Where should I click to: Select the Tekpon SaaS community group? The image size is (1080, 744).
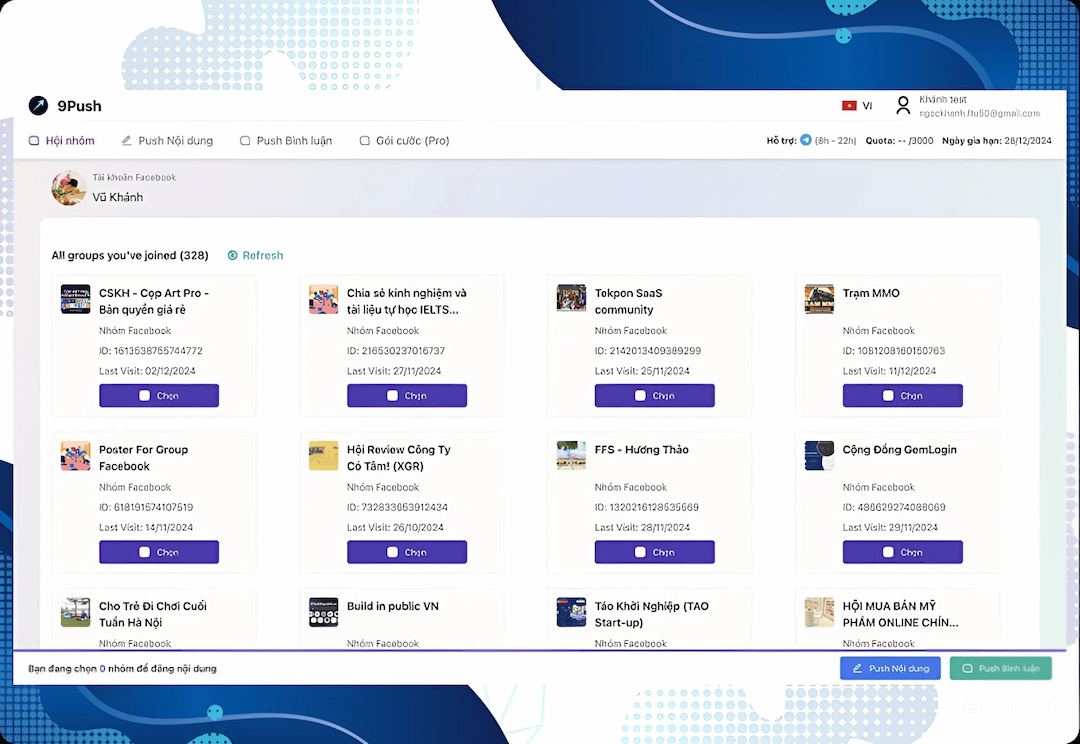pyautogui.click(x=655, y=395)
